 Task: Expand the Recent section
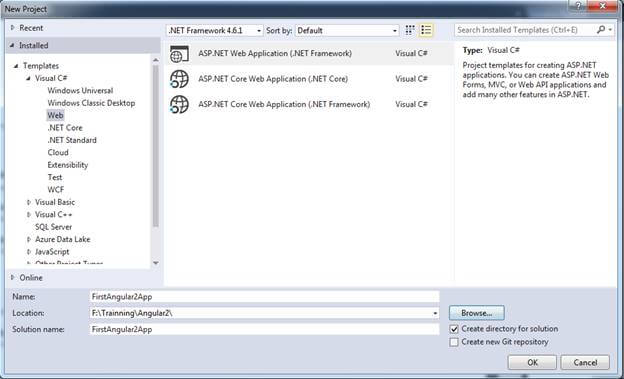pyautogui.click(x=12, y=27)
